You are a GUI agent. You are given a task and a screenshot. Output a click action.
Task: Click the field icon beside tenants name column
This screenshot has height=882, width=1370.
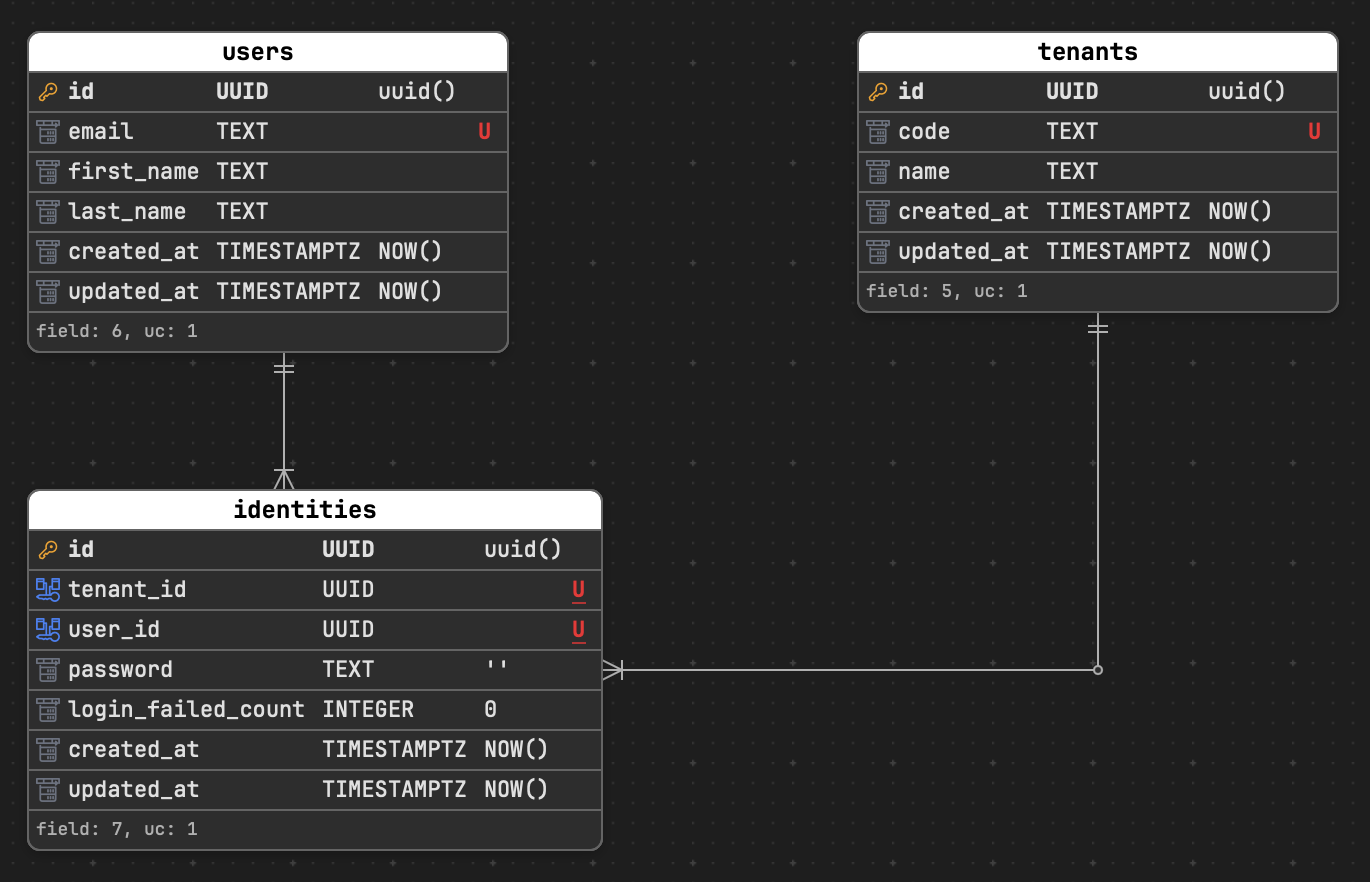(877, 171)
